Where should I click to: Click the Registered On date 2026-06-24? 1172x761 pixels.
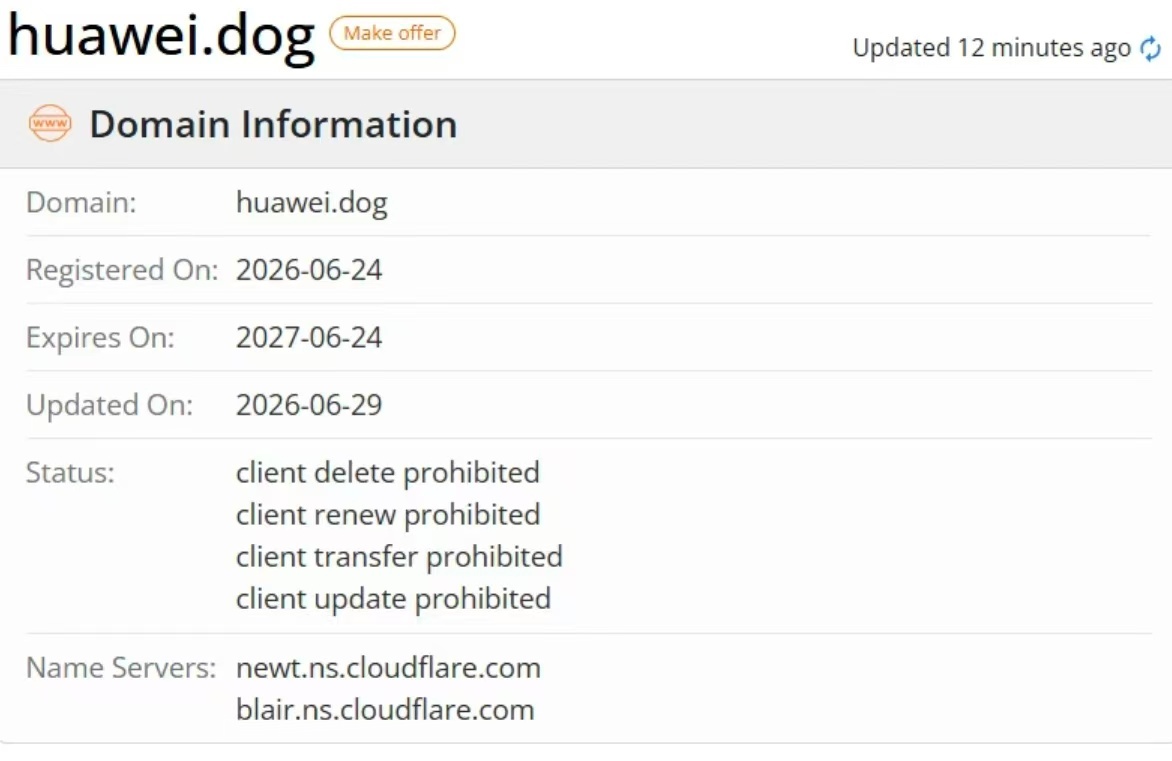[x=309, y=270]
